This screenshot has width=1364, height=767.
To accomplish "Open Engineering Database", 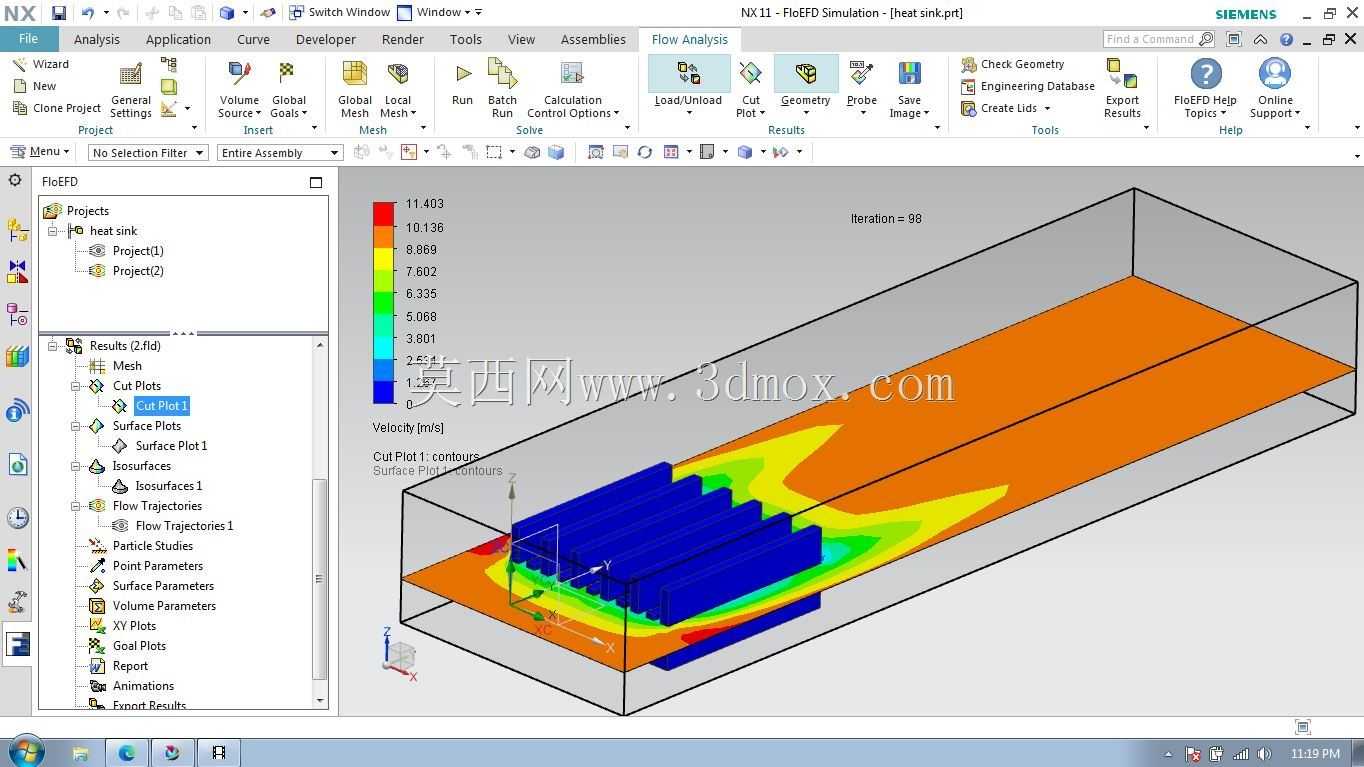I will coord(1028,86).
